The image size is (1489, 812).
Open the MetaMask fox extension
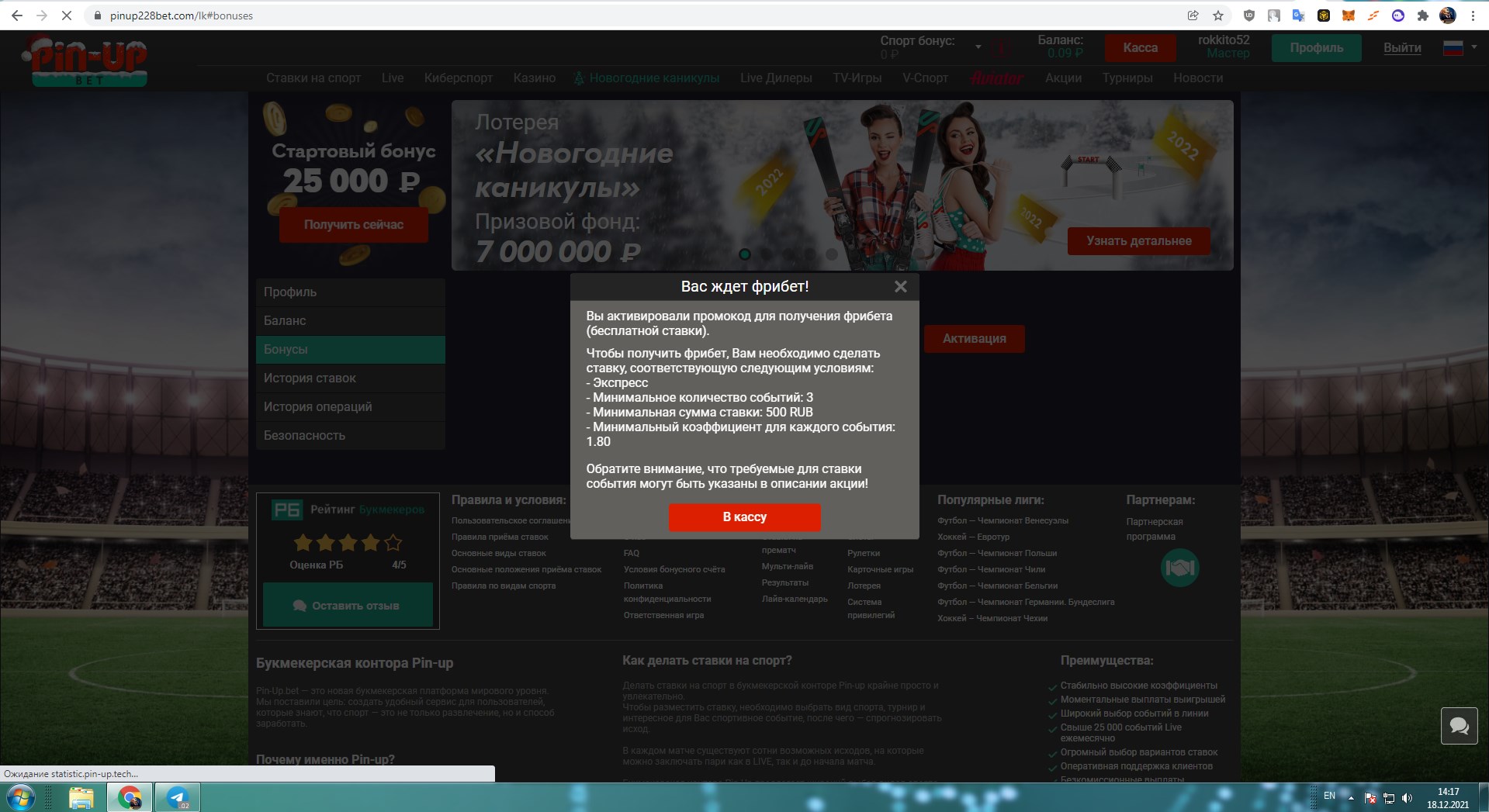tap(1349, 16)
